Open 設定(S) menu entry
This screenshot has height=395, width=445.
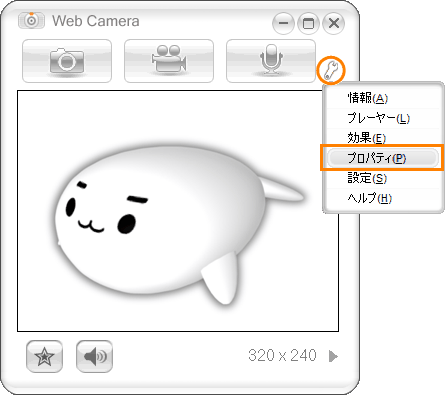click(383, 178)
